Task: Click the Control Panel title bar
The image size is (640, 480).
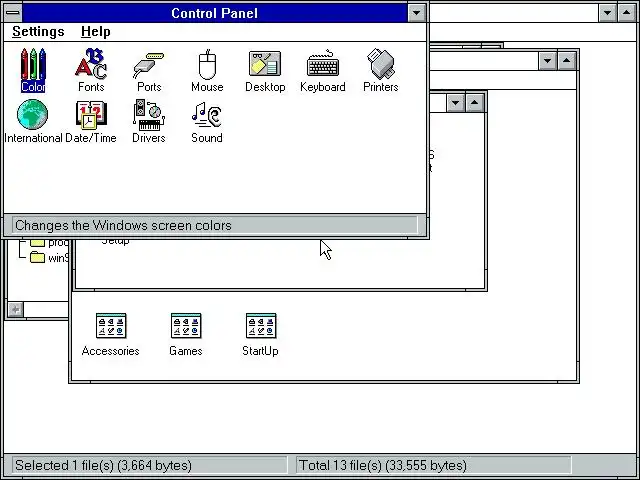Action: click(215, 13)
